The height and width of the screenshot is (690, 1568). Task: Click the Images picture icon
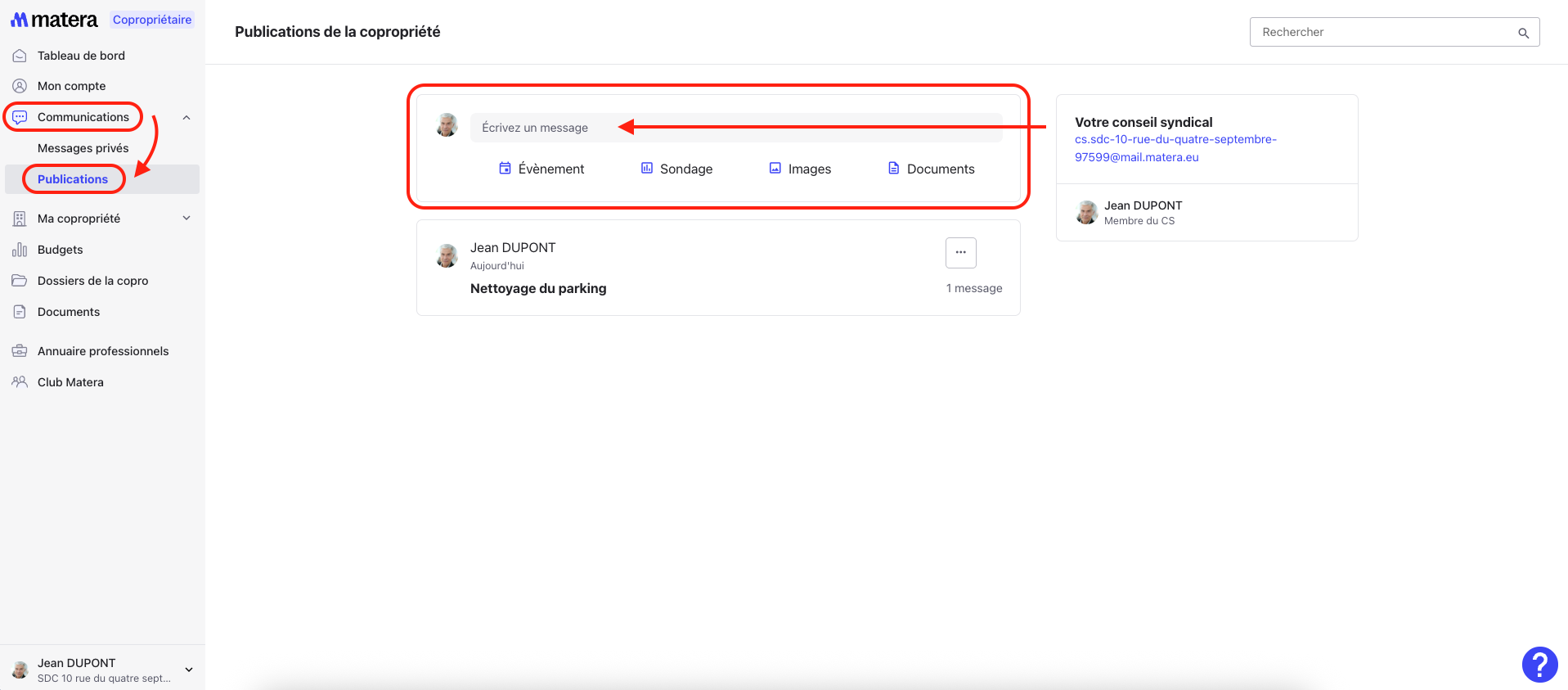click(x=775, y=169)
